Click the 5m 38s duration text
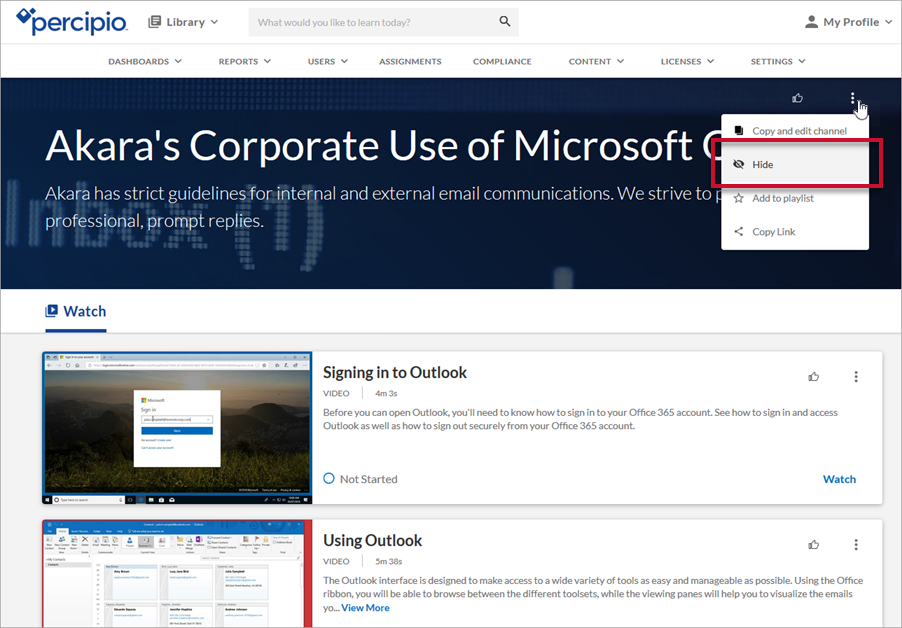The height and width of the screenshot is (628, 902). pyautogui.click(x=388, y=561)
